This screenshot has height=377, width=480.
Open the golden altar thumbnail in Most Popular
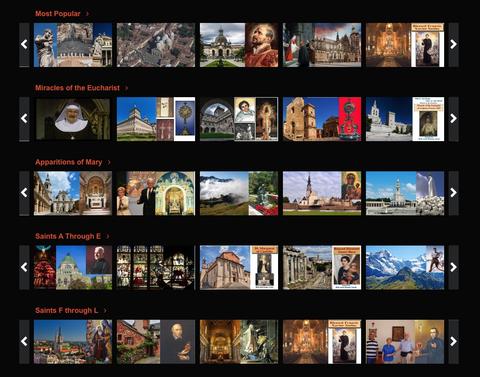coord(405,45)
